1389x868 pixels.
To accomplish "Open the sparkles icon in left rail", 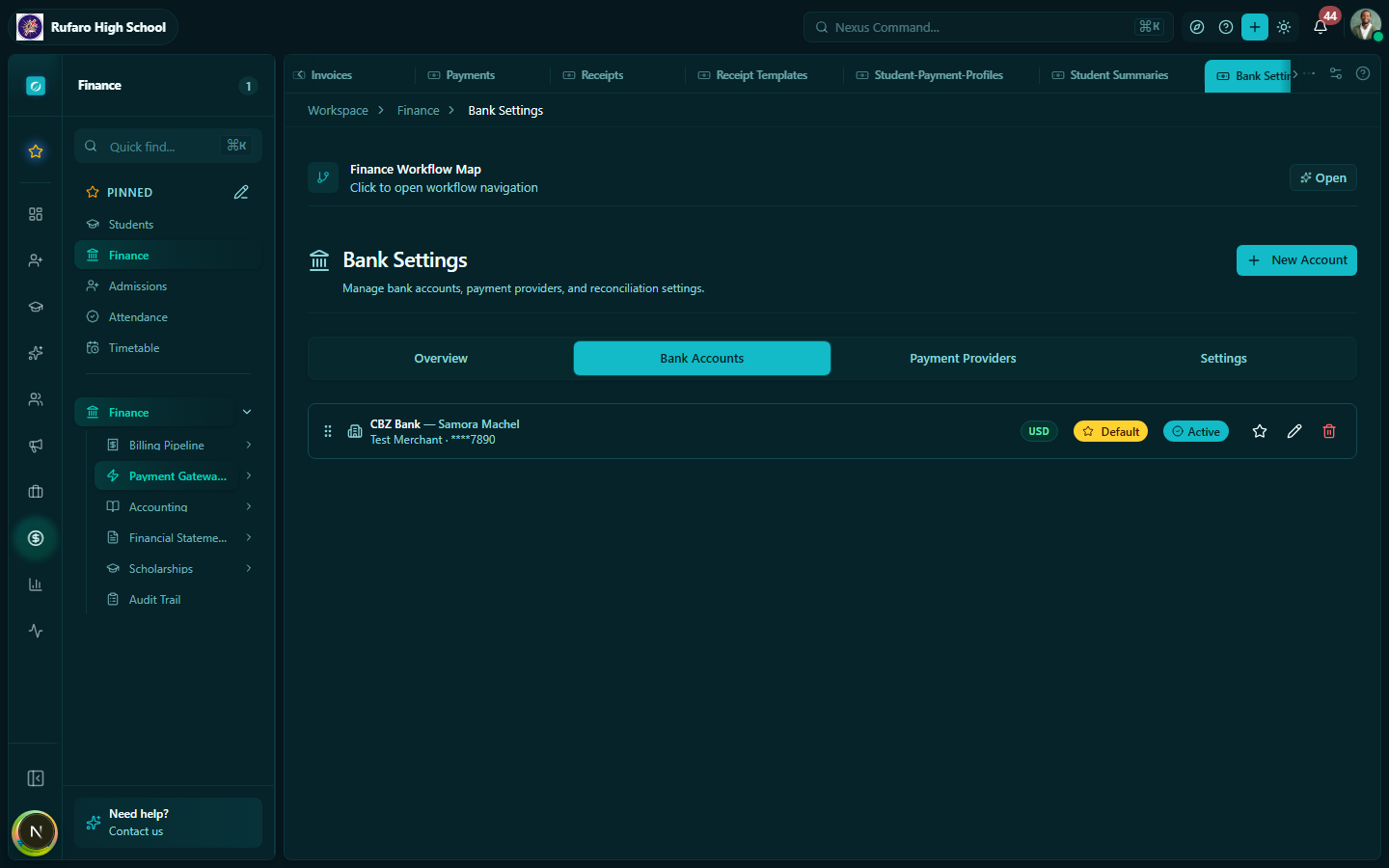I will tap(36, 353).
